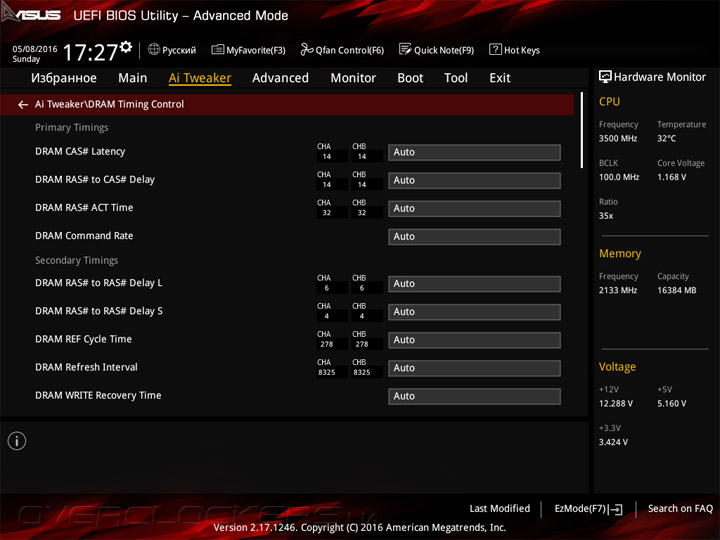The width and height of the screenshot is (720, 540).
Task: Click the CHA '8325' refresh interval value
Action: click(326, 372)
